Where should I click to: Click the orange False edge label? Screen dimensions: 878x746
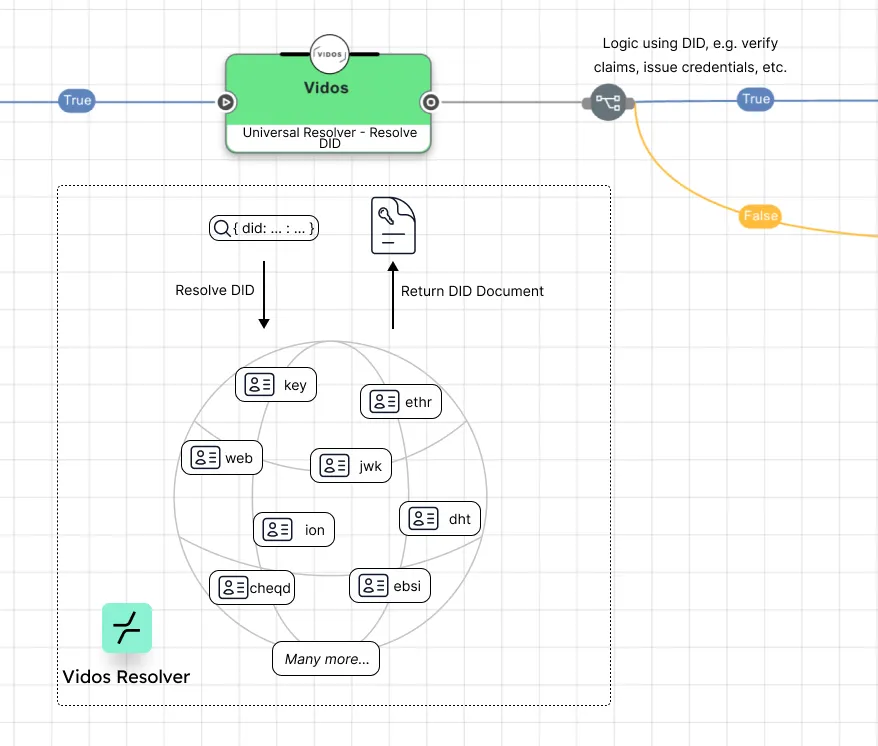760,216
